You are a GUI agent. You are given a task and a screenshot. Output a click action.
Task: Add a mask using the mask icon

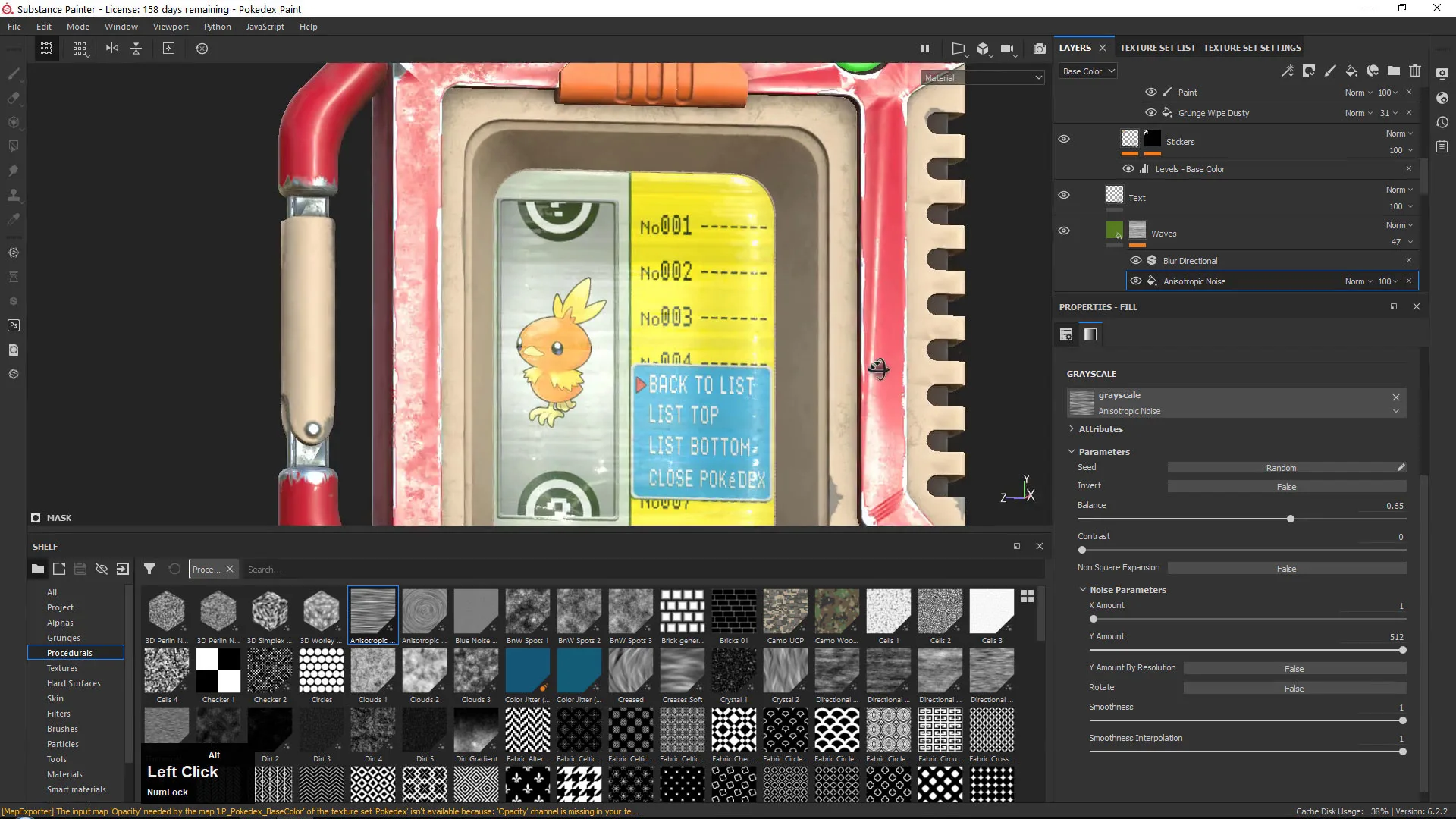[x=1309, y=71]
